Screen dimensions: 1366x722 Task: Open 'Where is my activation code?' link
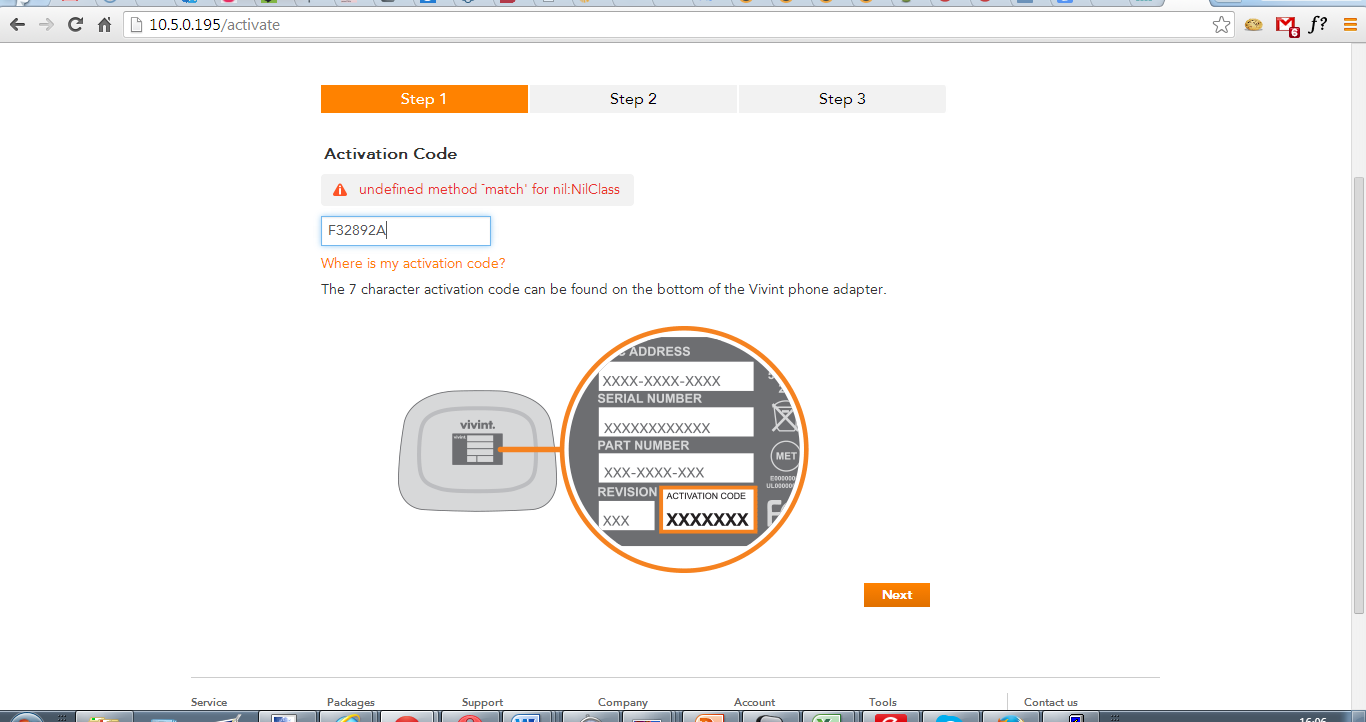(413, 263)
